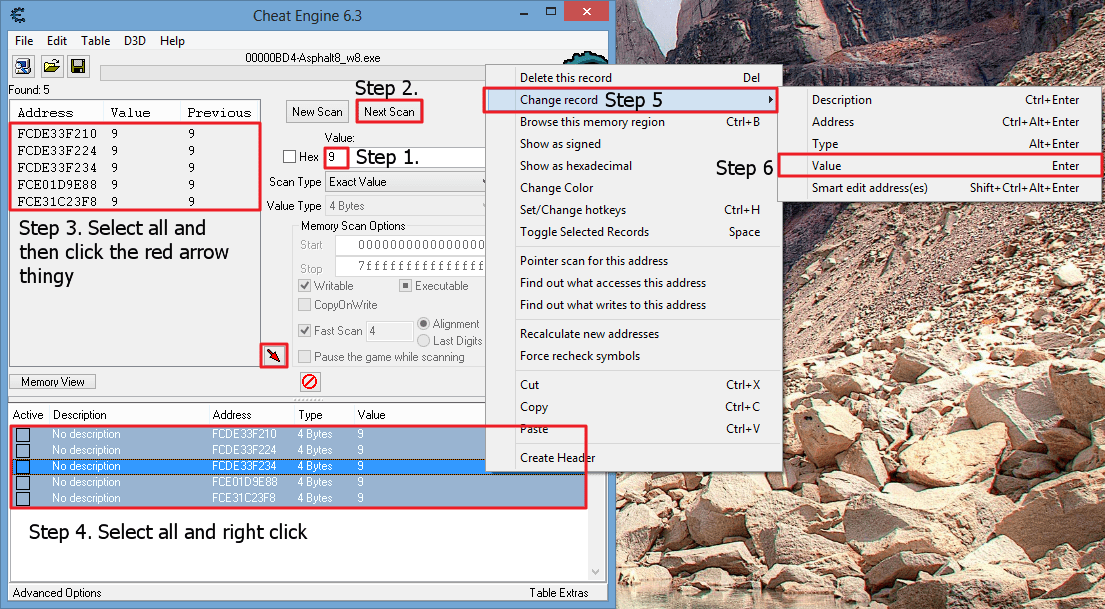Toggle the Fast Scan checkbox
1105x609 pixels.
point(304,331)
